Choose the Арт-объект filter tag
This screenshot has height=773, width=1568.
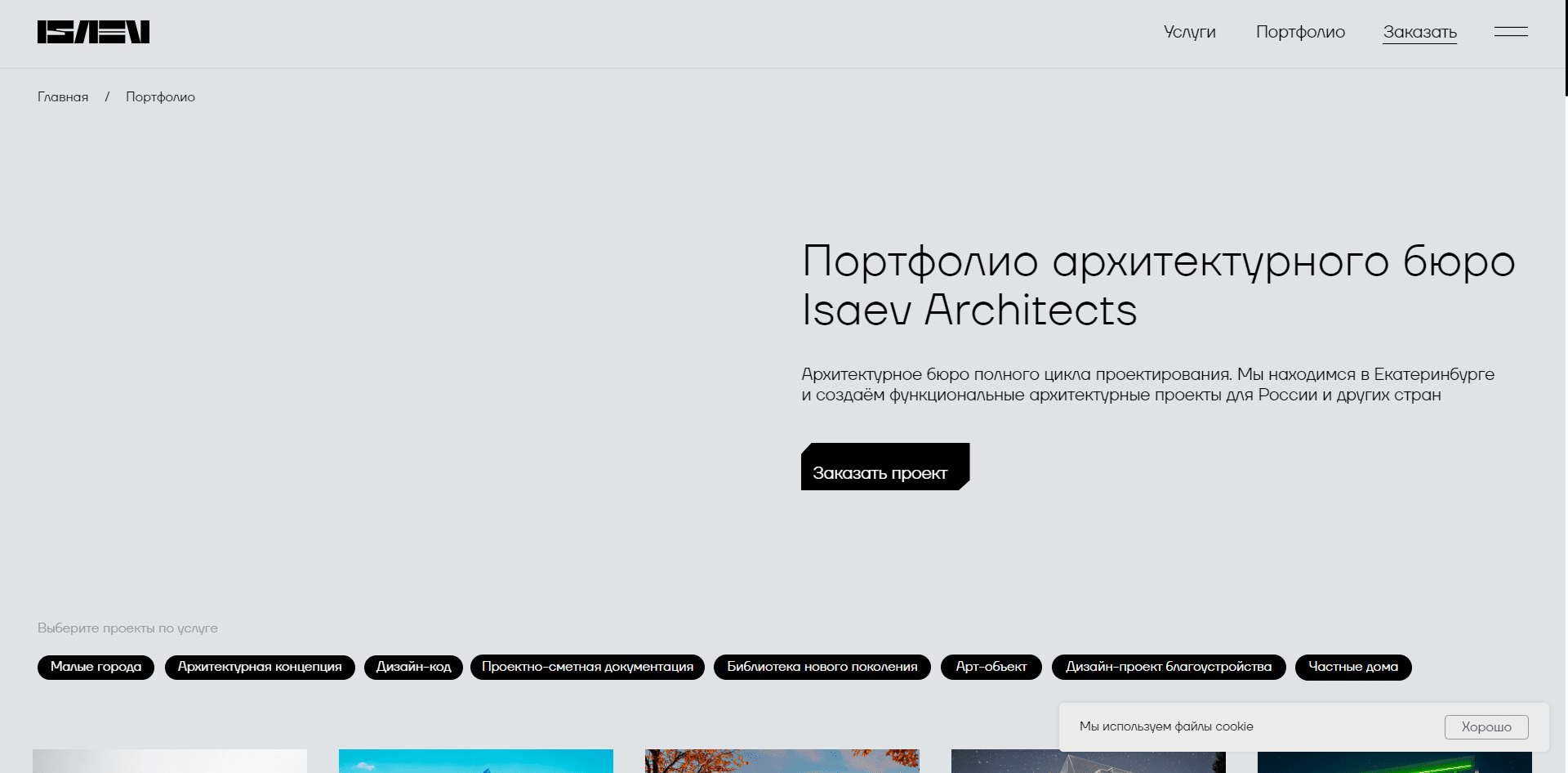point(991,667)
